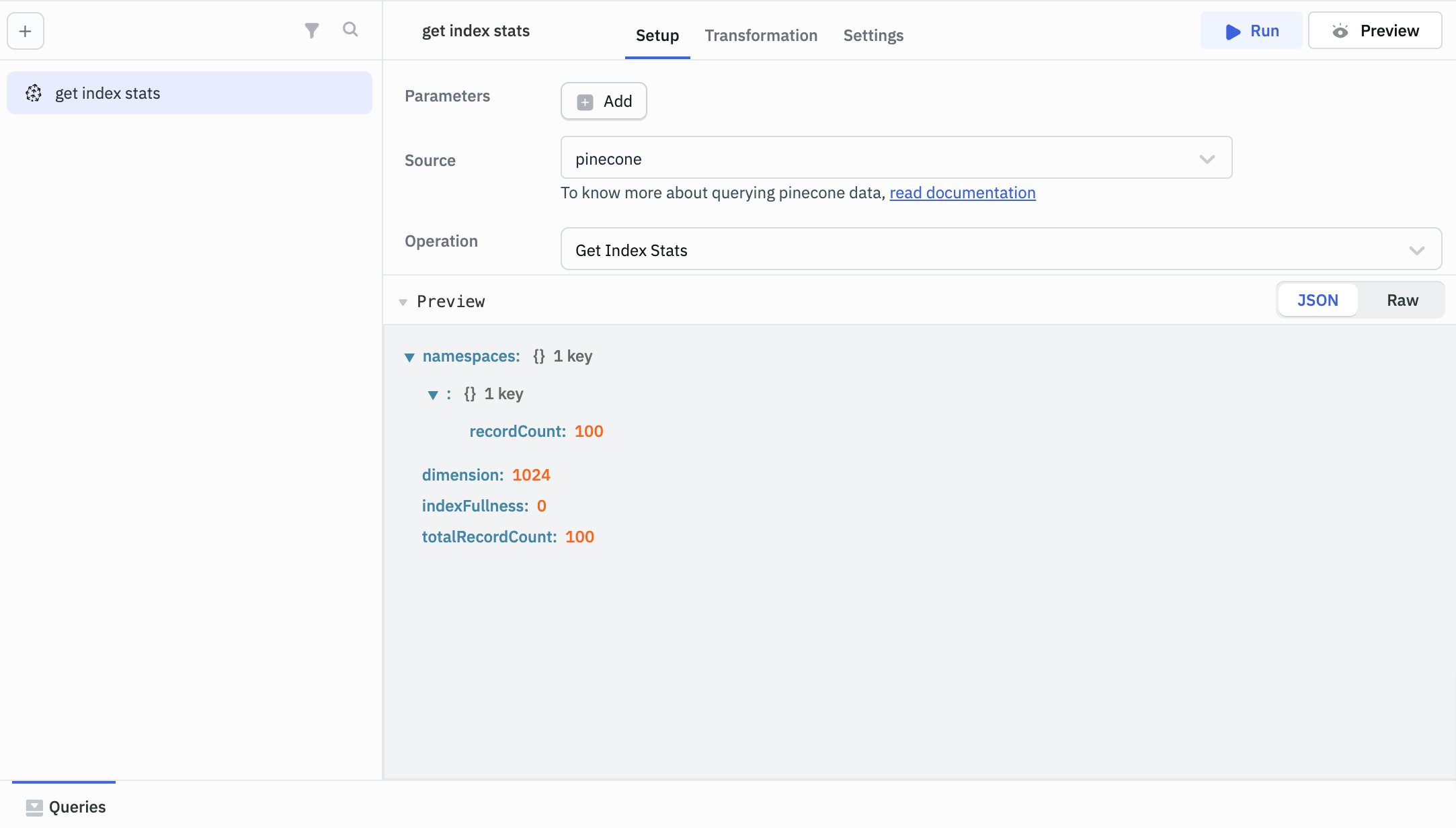Click the Preview section heading

pos(450,302)
